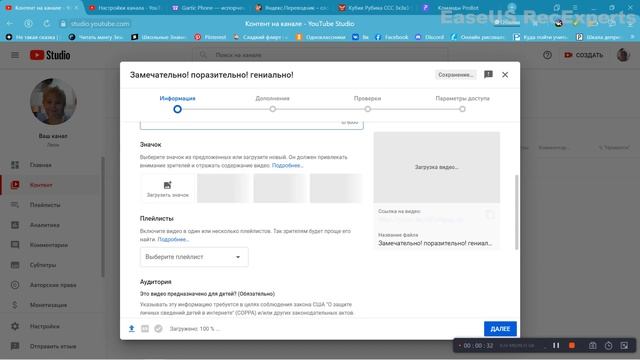This screenshot has width=640, height=360.
Task: Click the rightmost recorder toolbar icon
Action: click(624, 345)
